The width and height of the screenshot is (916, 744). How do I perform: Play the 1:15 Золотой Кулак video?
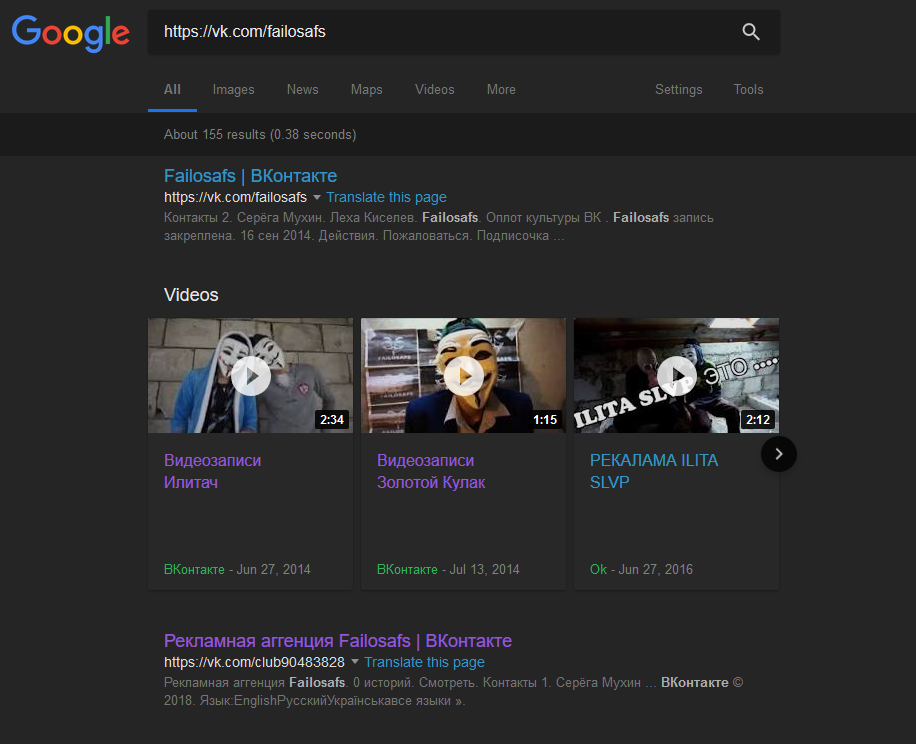(x=464, y=376)
